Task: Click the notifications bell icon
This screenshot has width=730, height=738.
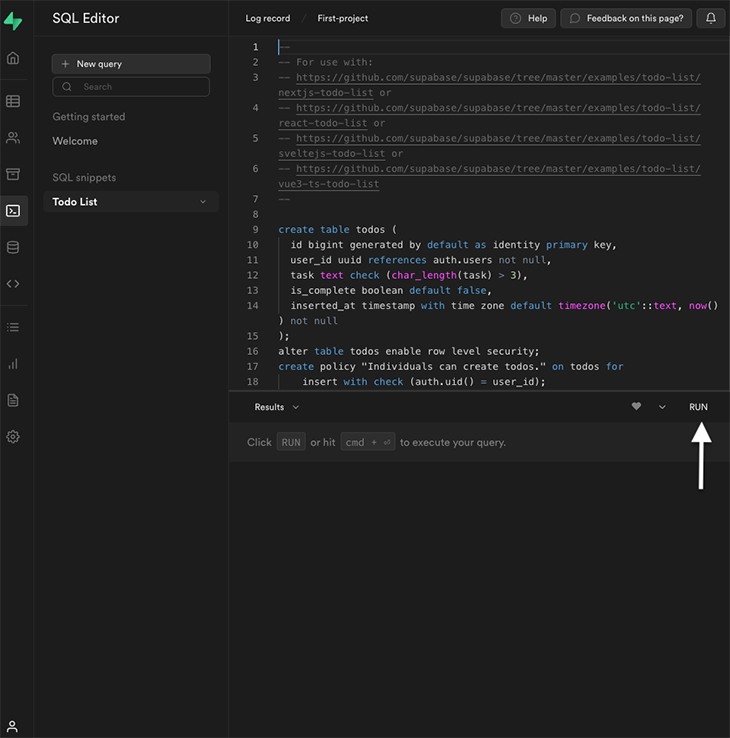Action: (711, 18)
